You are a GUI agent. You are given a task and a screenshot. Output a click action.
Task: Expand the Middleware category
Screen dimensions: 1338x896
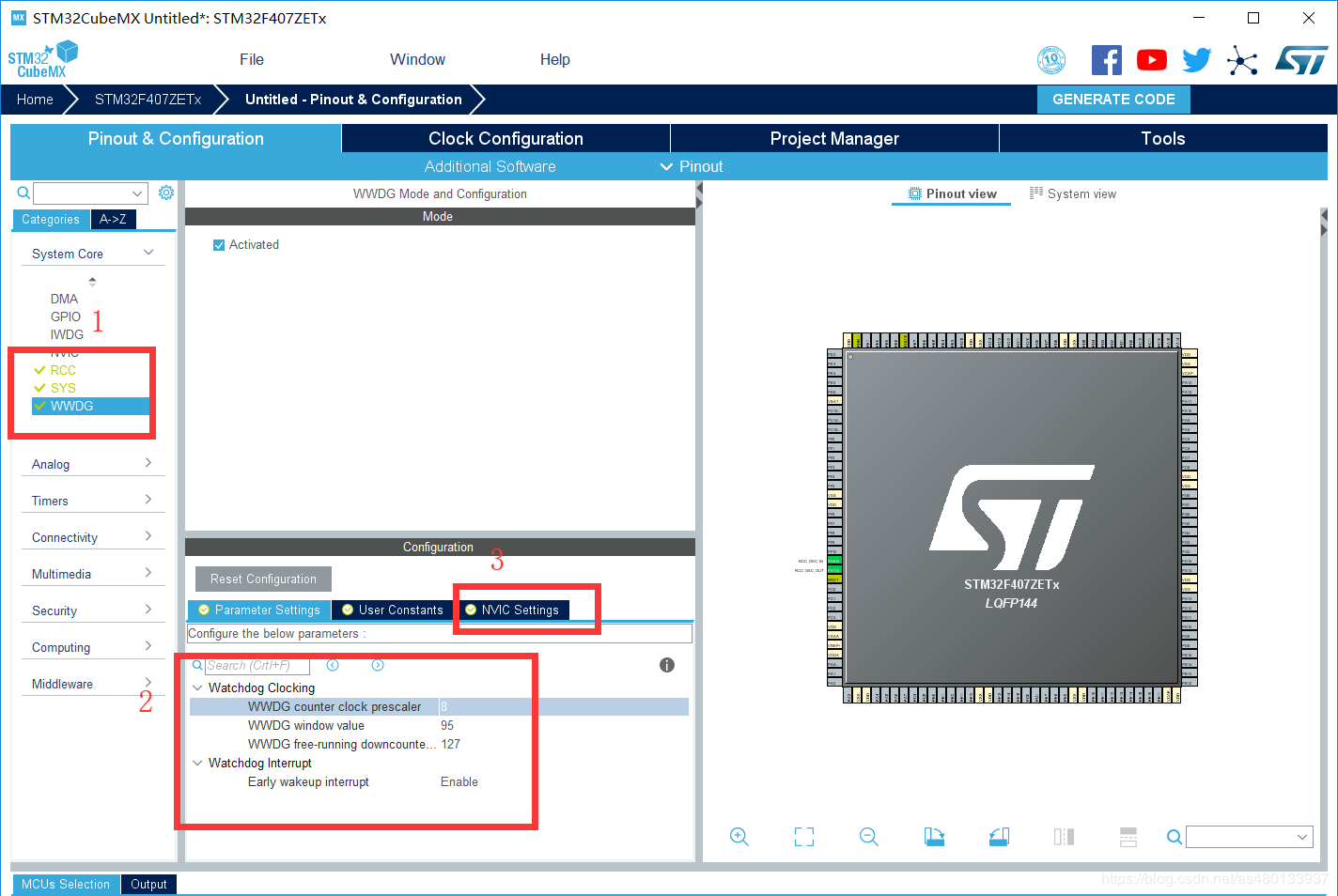148,683
